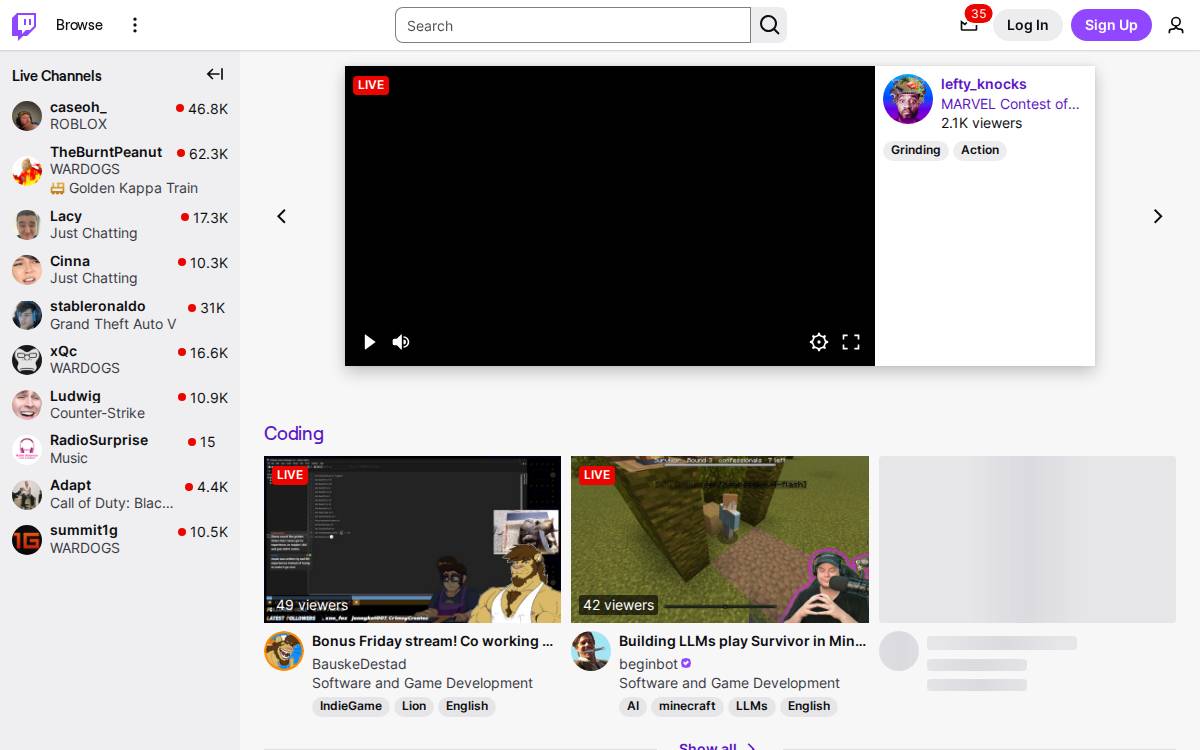Click the search magnifier button
This screenshot has width=1200, height=750.
point(769,25)
